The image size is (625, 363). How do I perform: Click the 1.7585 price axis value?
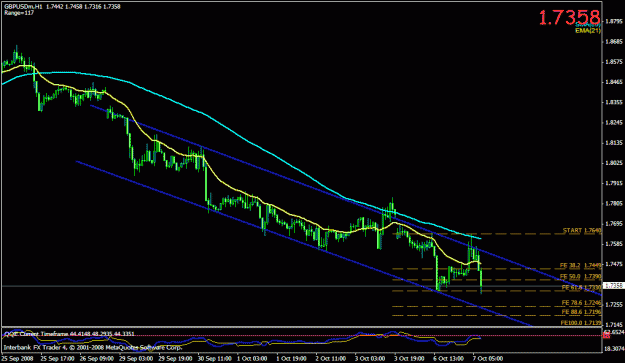[614, 244]
